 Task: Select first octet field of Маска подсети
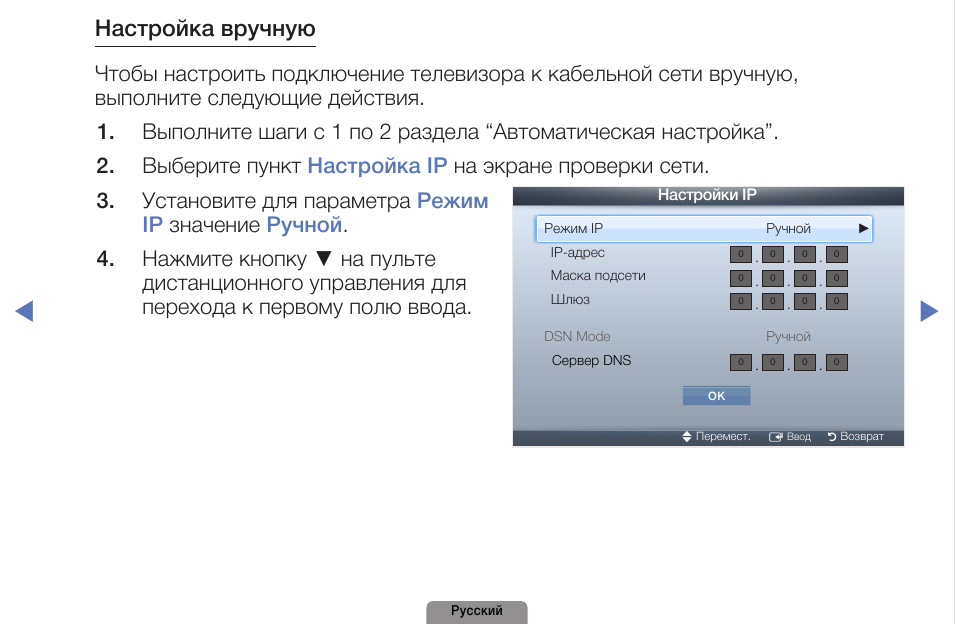tap(740, 278)
